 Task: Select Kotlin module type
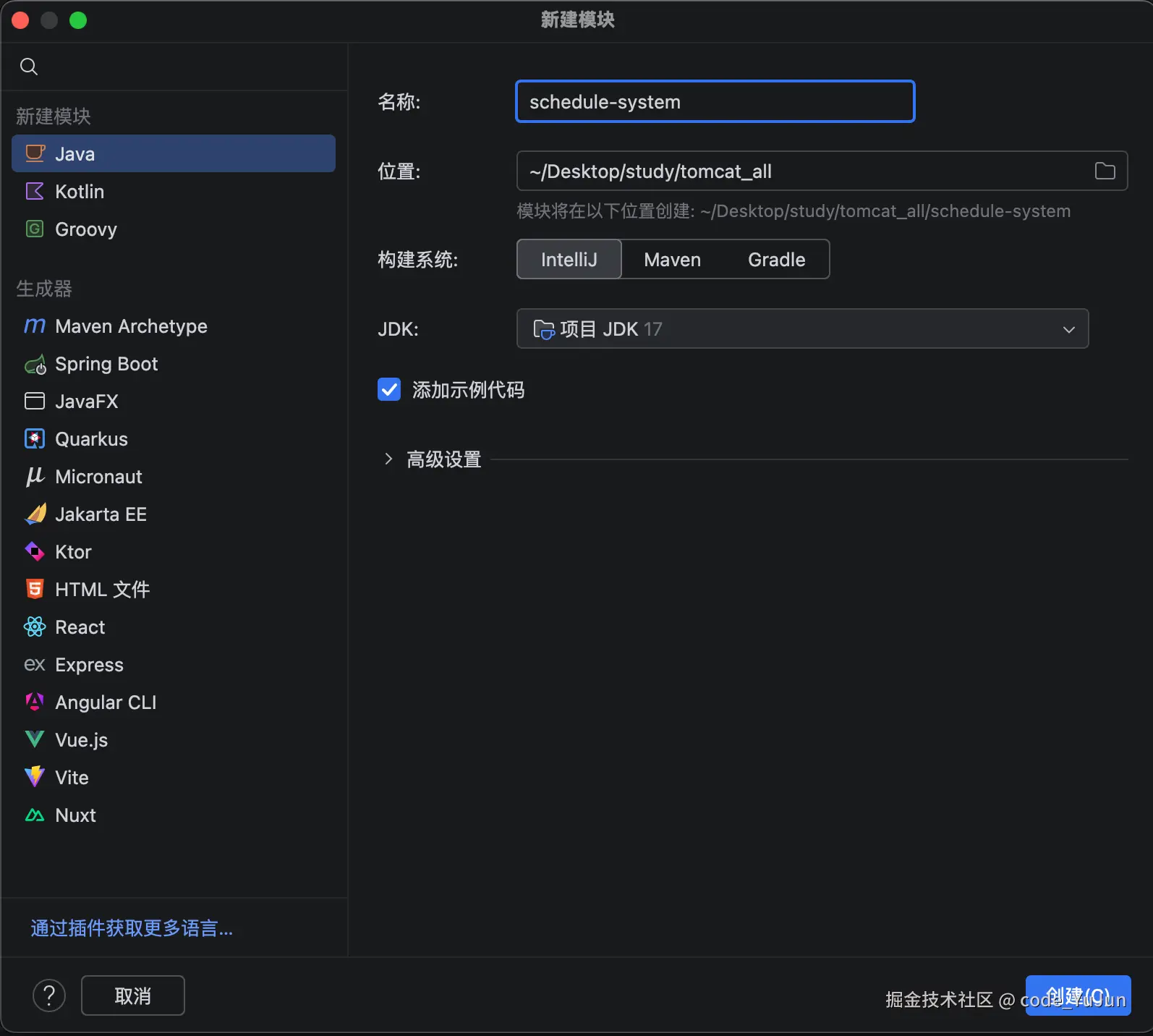174,191
